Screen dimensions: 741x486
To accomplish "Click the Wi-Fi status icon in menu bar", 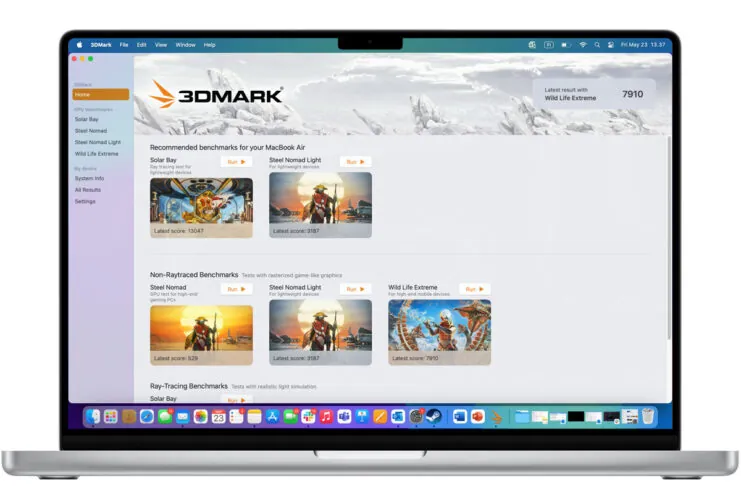I will tap(583, 44).
